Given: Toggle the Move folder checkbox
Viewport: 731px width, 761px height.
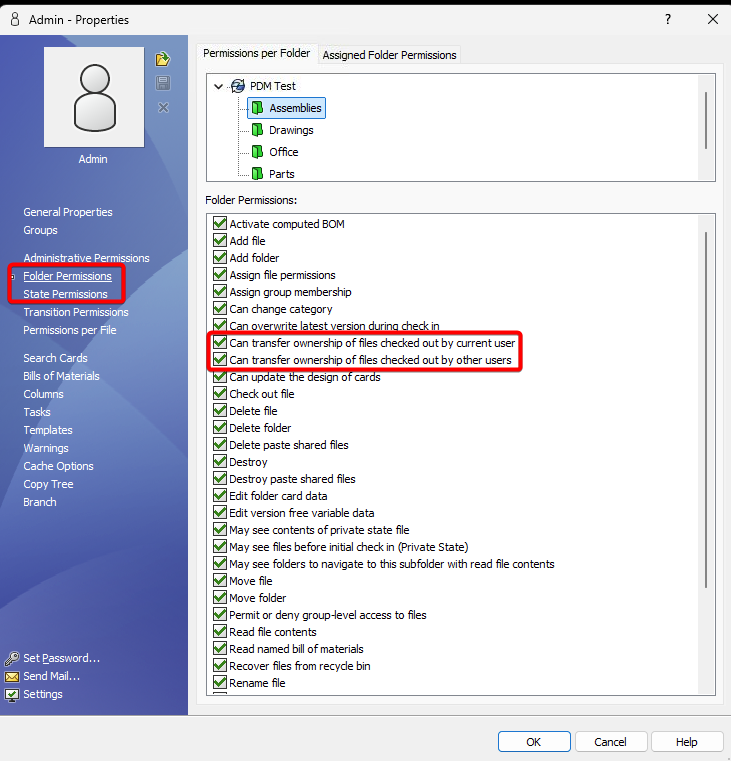Looking at the screenshot, I should click(220, 597).
